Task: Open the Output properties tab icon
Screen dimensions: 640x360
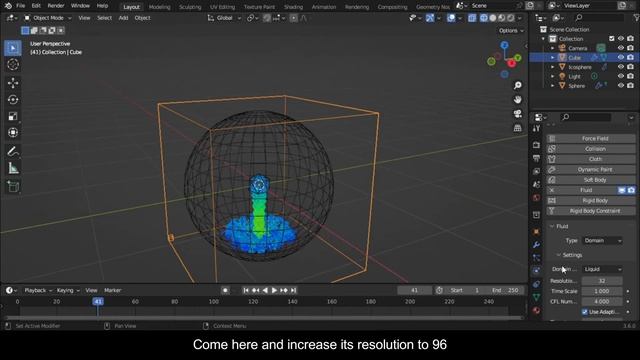Action: [536, 158]
